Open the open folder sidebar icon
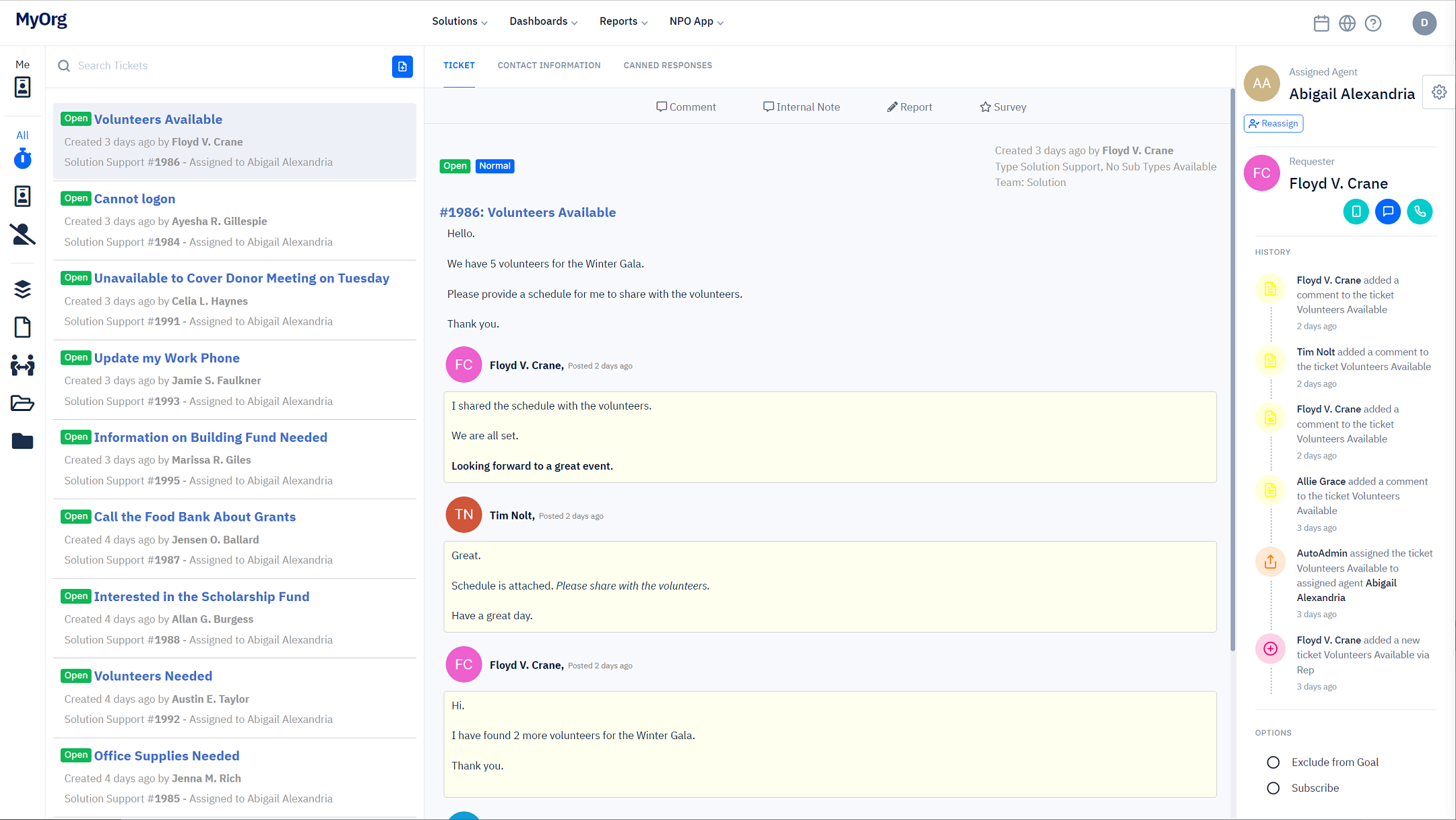The height and width of the screenshot is (820, 1456). coord(22,403)
